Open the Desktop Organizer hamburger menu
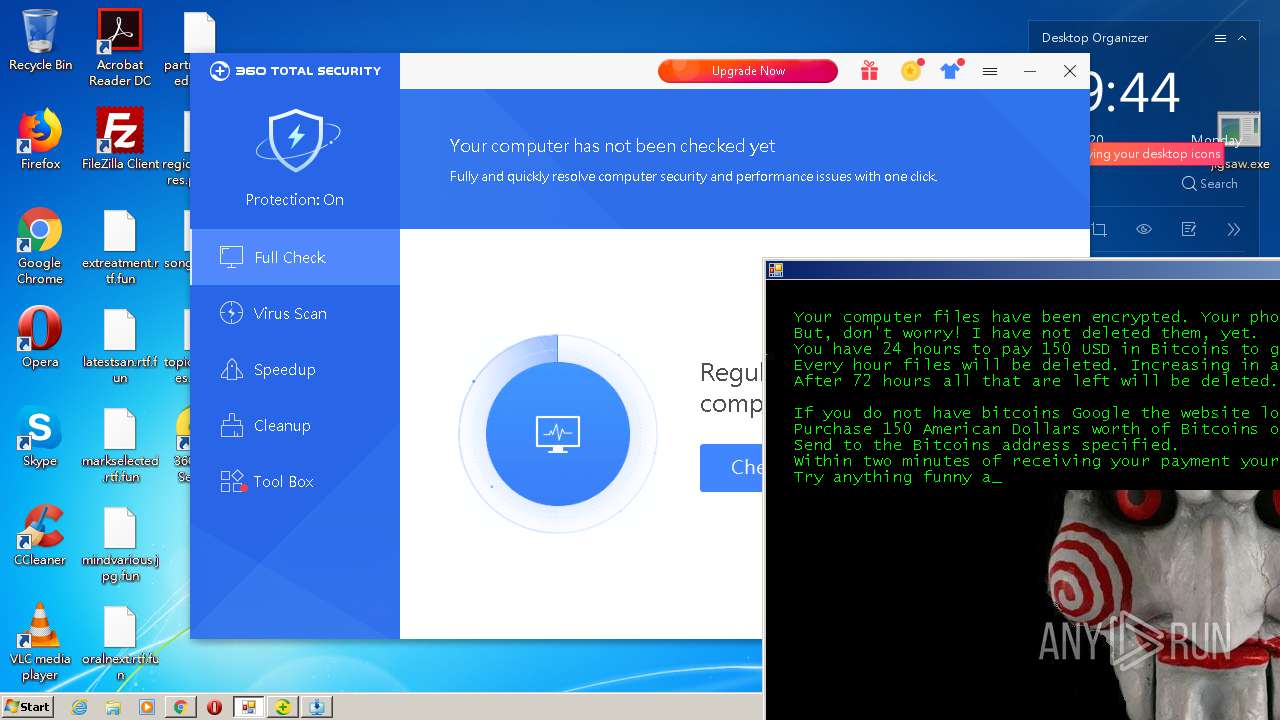The image size is (1280, 720). click(x=1220, y=38)
